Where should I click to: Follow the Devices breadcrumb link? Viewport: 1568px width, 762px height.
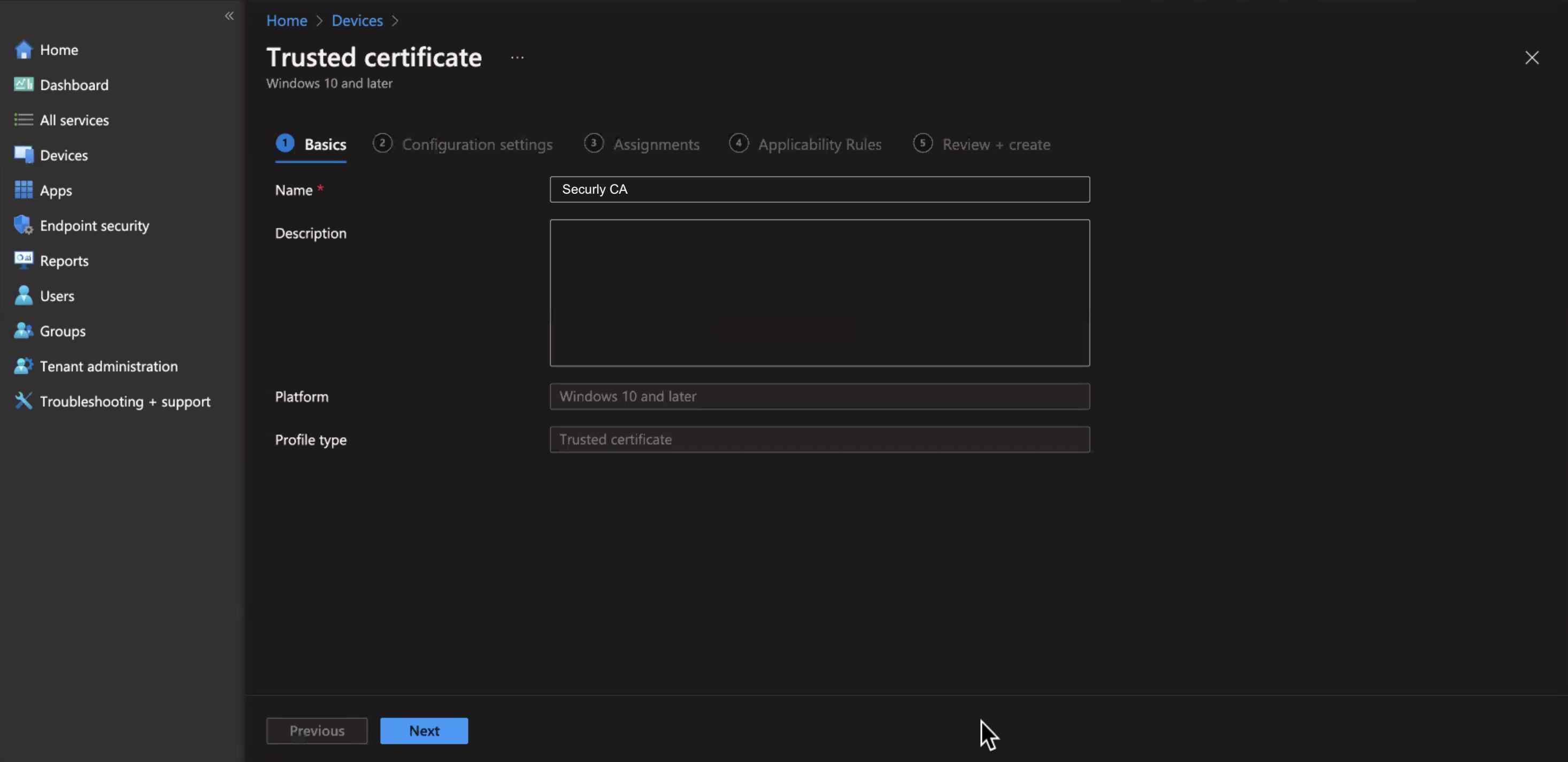point(357,21)
